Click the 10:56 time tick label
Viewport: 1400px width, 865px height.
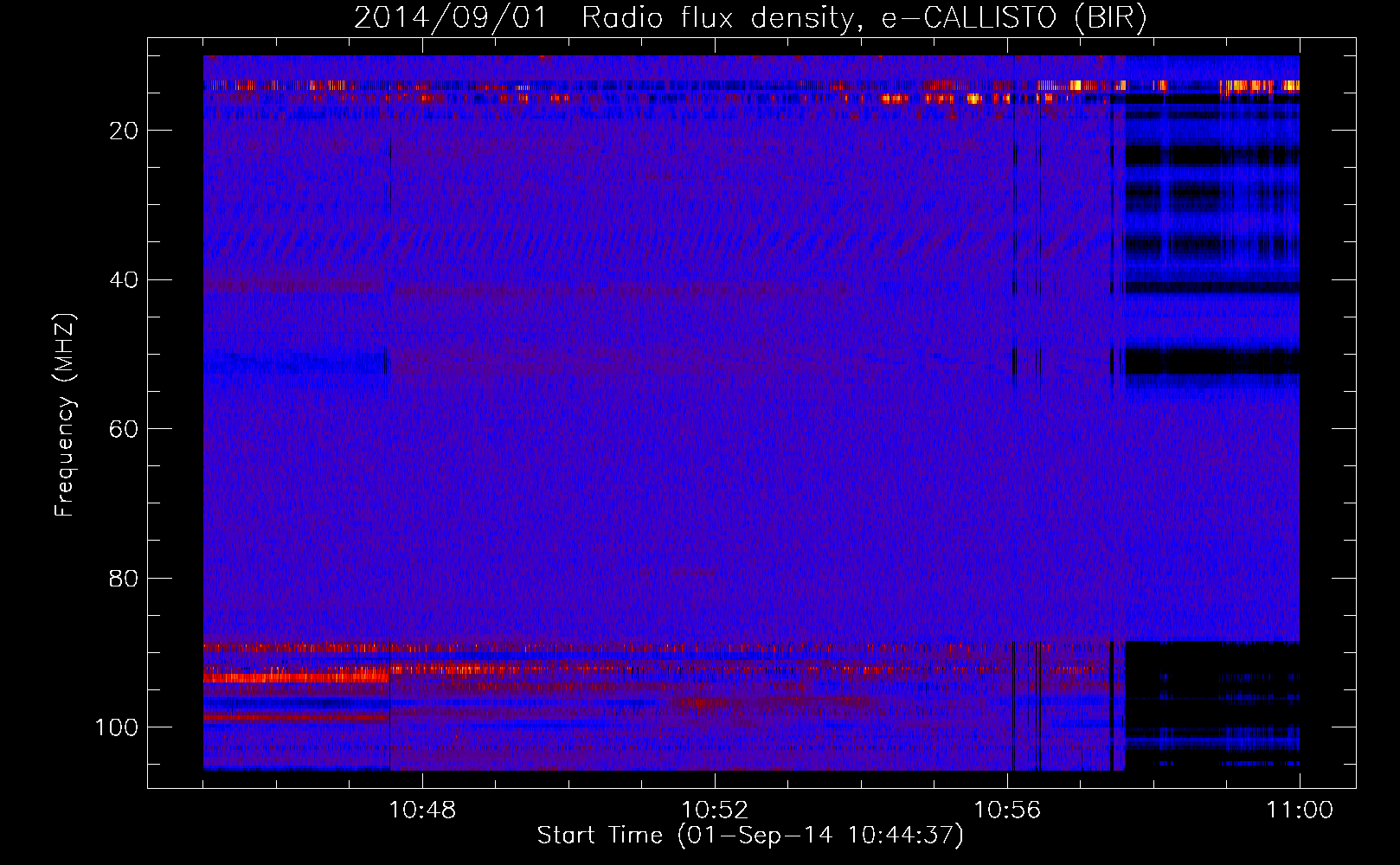click(1007, 811)
